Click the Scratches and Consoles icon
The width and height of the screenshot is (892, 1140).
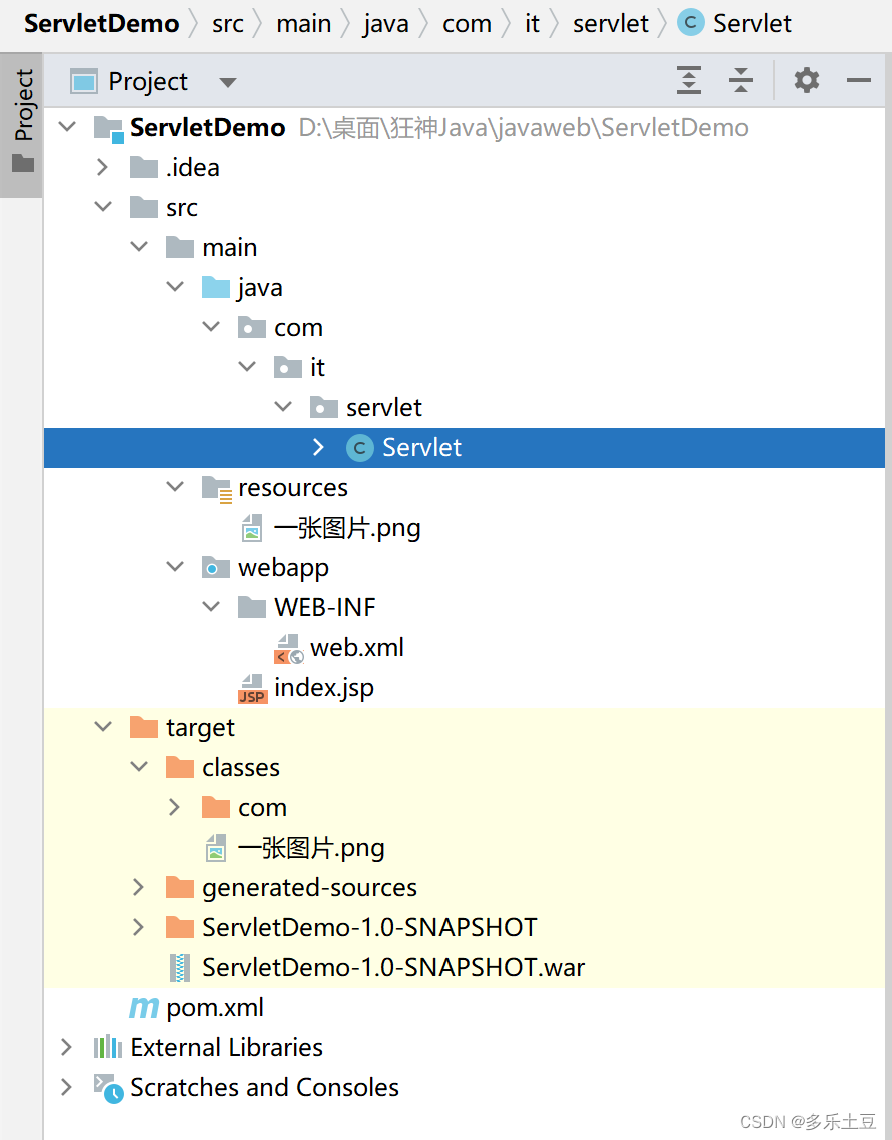point(107,1087)
